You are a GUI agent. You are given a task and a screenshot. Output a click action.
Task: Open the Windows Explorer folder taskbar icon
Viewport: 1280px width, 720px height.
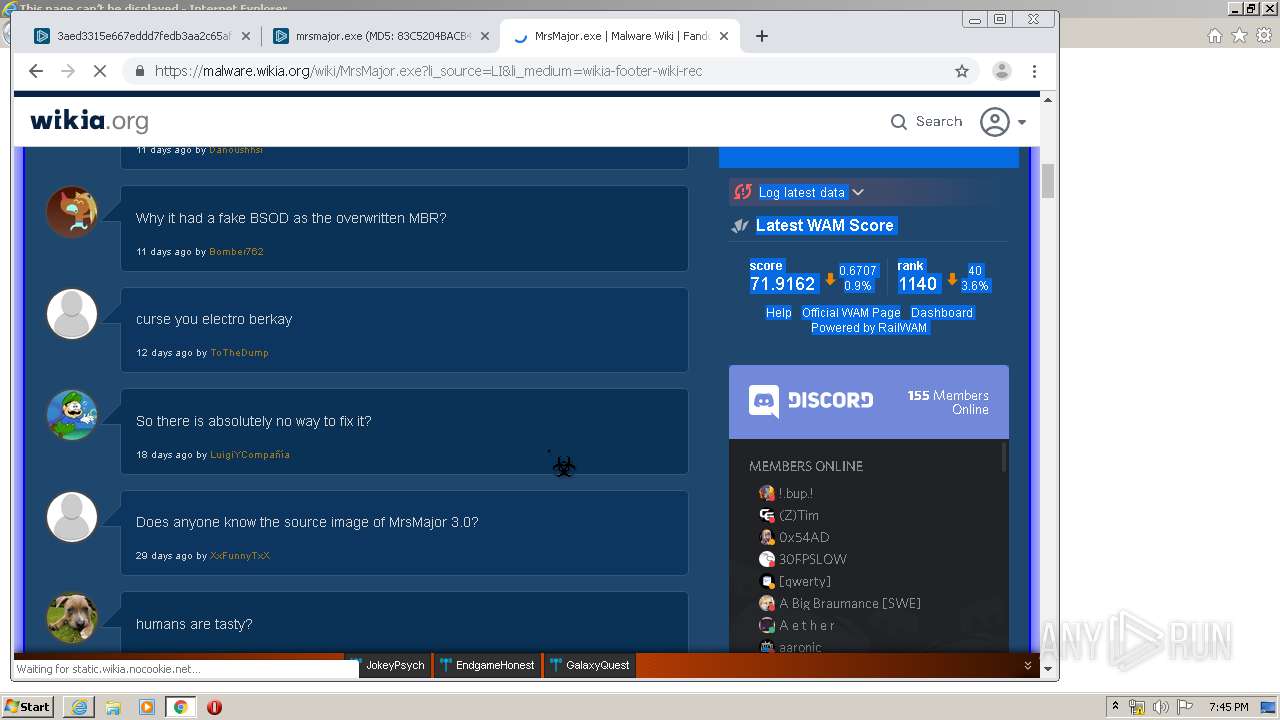point(113,707)
